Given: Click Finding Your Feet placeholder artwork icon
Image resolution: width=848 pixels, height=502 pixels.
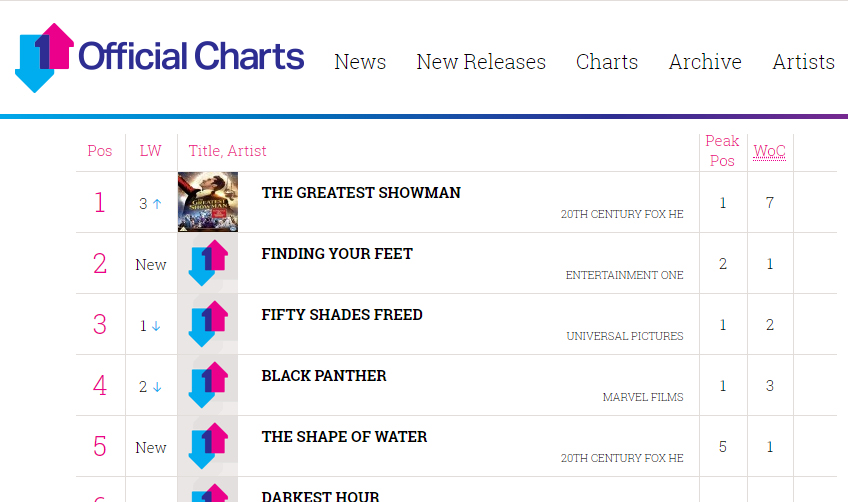Looking at the screenshot, I should [208, 264].
